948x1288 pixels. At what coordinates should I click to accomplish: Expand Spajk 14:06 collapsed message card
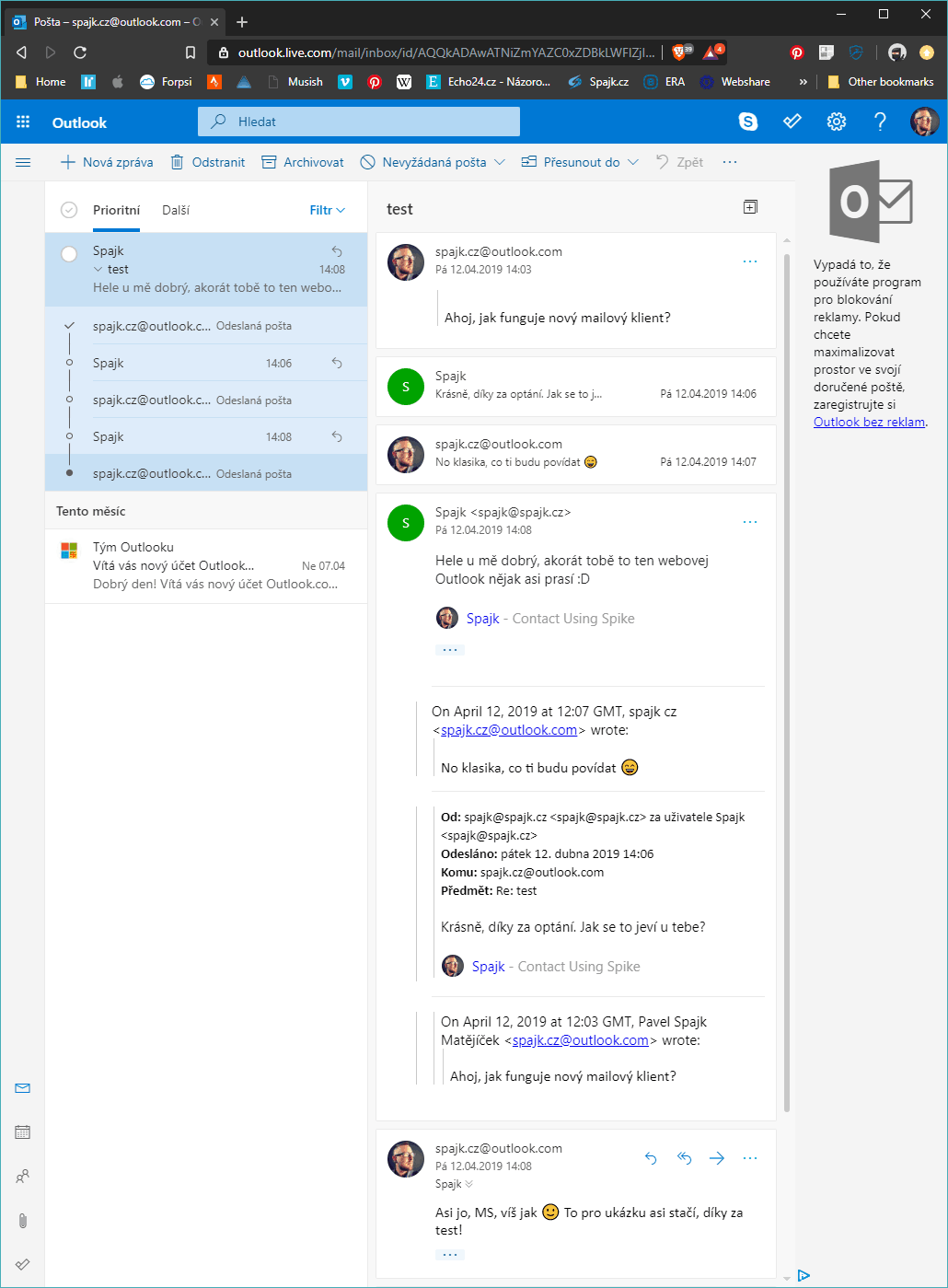click(x=576, y=386)
